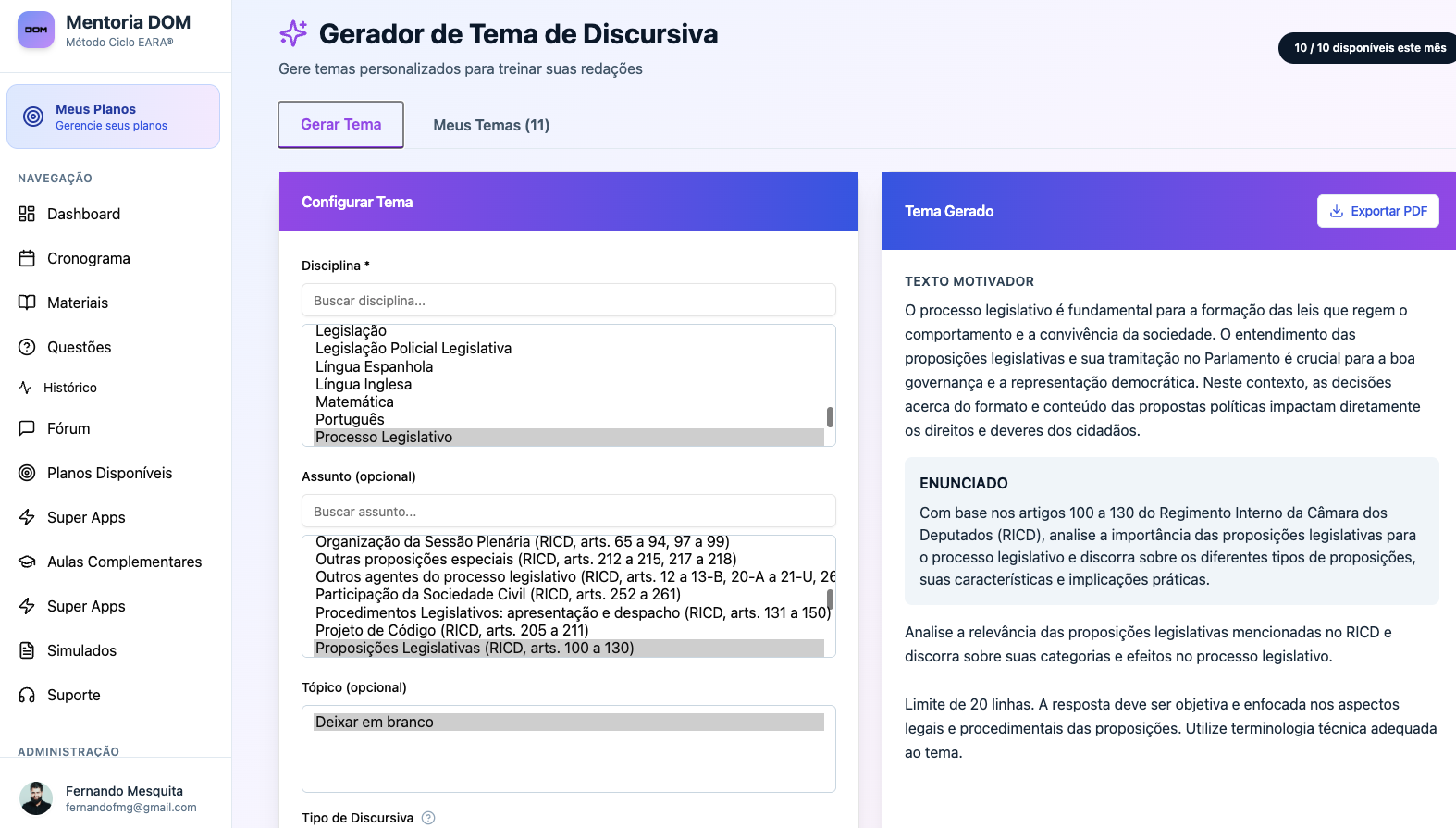Click the Aulas Complementares graduation cap icon

pos(27,562)
